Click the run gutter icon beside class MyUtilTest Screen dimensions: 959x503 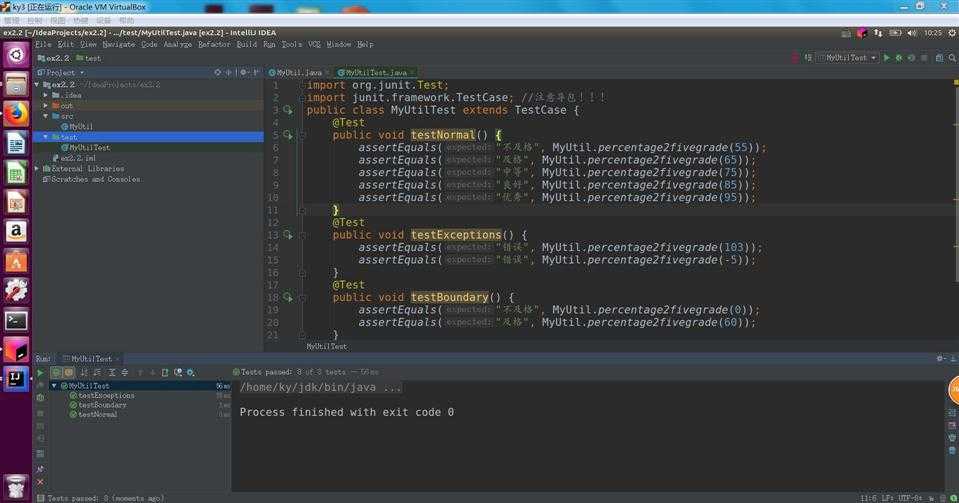pos(287,110)
